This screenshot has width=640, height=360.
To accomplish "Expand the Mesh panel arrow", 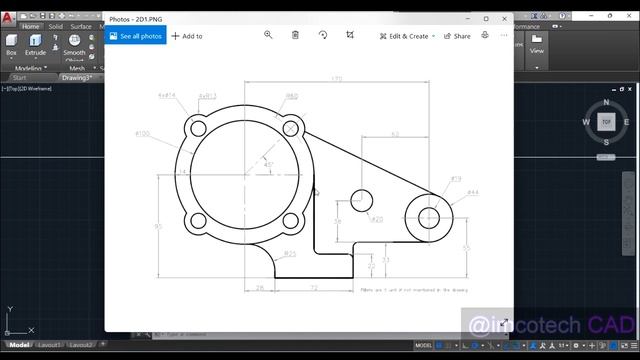I will (95, 68).
